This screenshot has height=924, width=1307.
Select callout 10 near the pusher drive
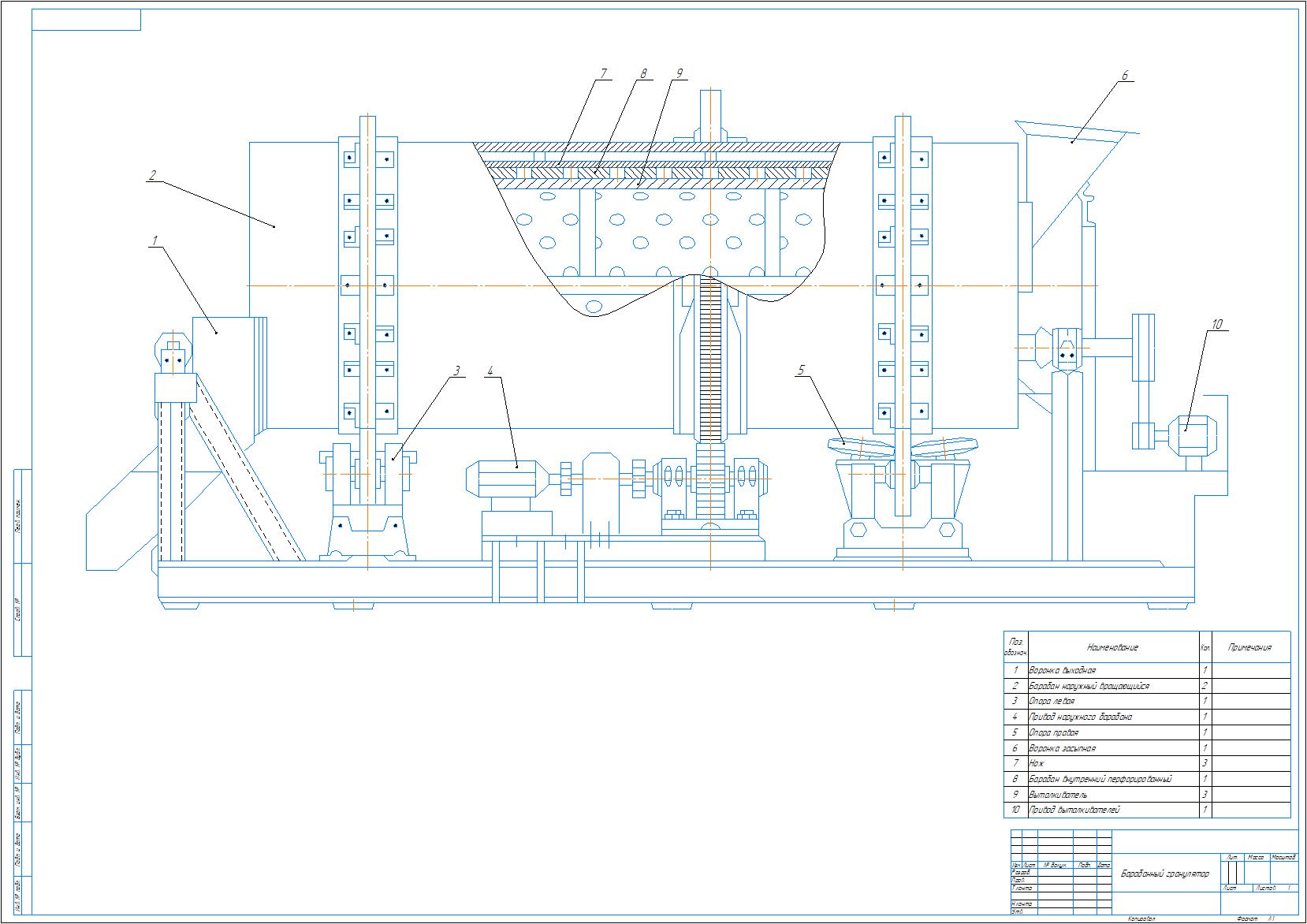(1216, 324)
